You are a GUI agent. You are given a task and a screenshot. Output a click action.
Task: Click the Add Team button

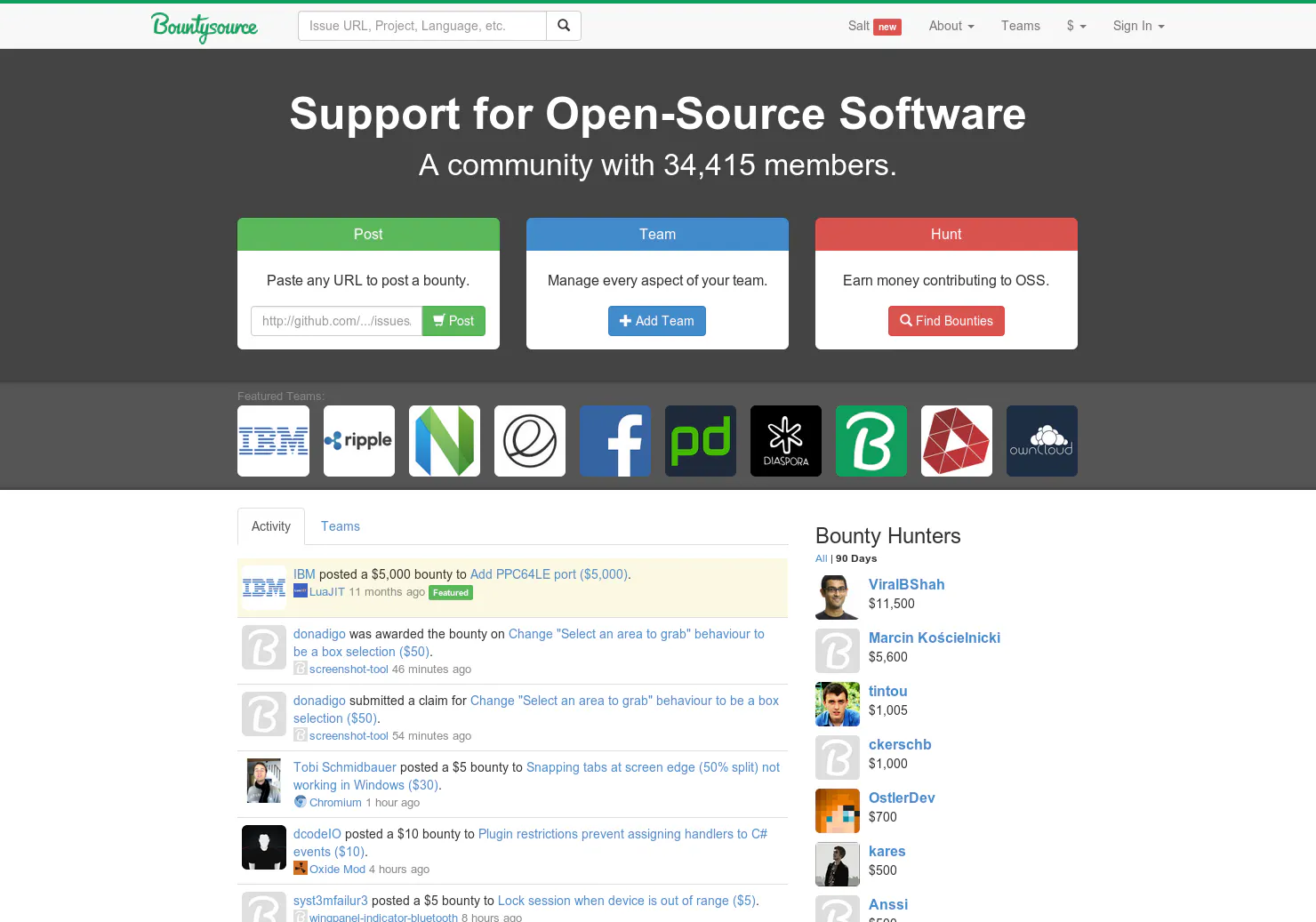click(657, 321)
